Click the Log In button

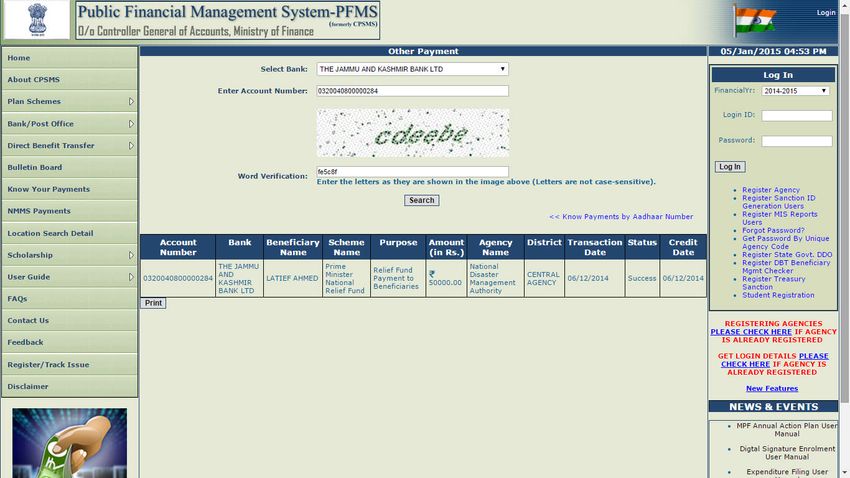[x=730, y=166]
